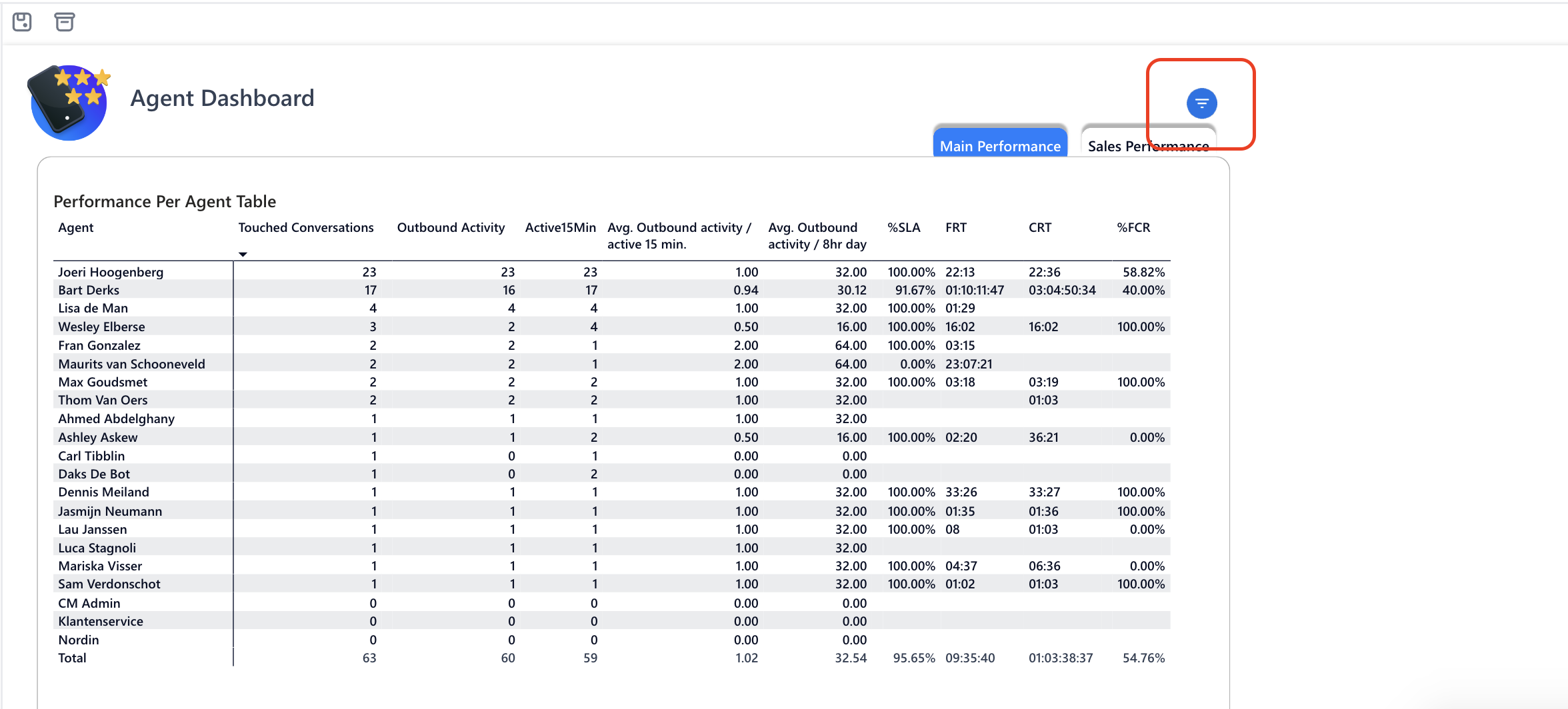
Task: Click the archive icon in the toolbar
Action: coord(65,22)
